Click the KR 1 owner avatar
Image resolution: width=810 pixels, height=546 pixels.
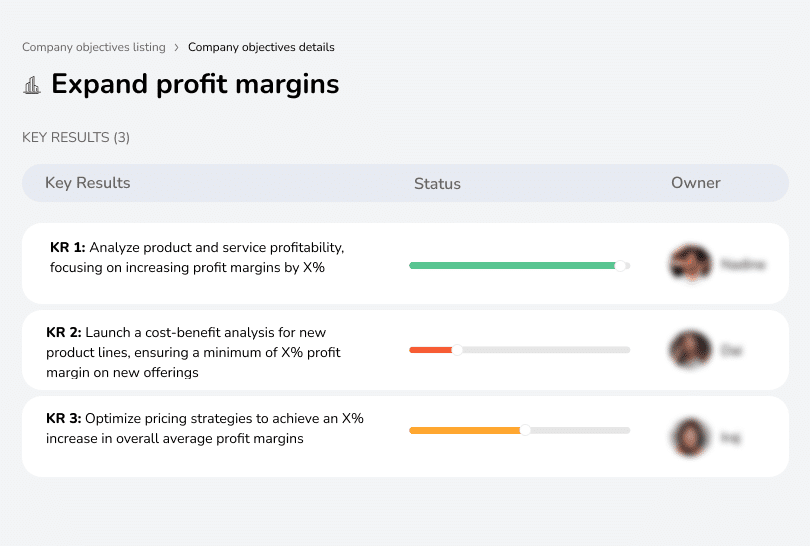[691, 263]
